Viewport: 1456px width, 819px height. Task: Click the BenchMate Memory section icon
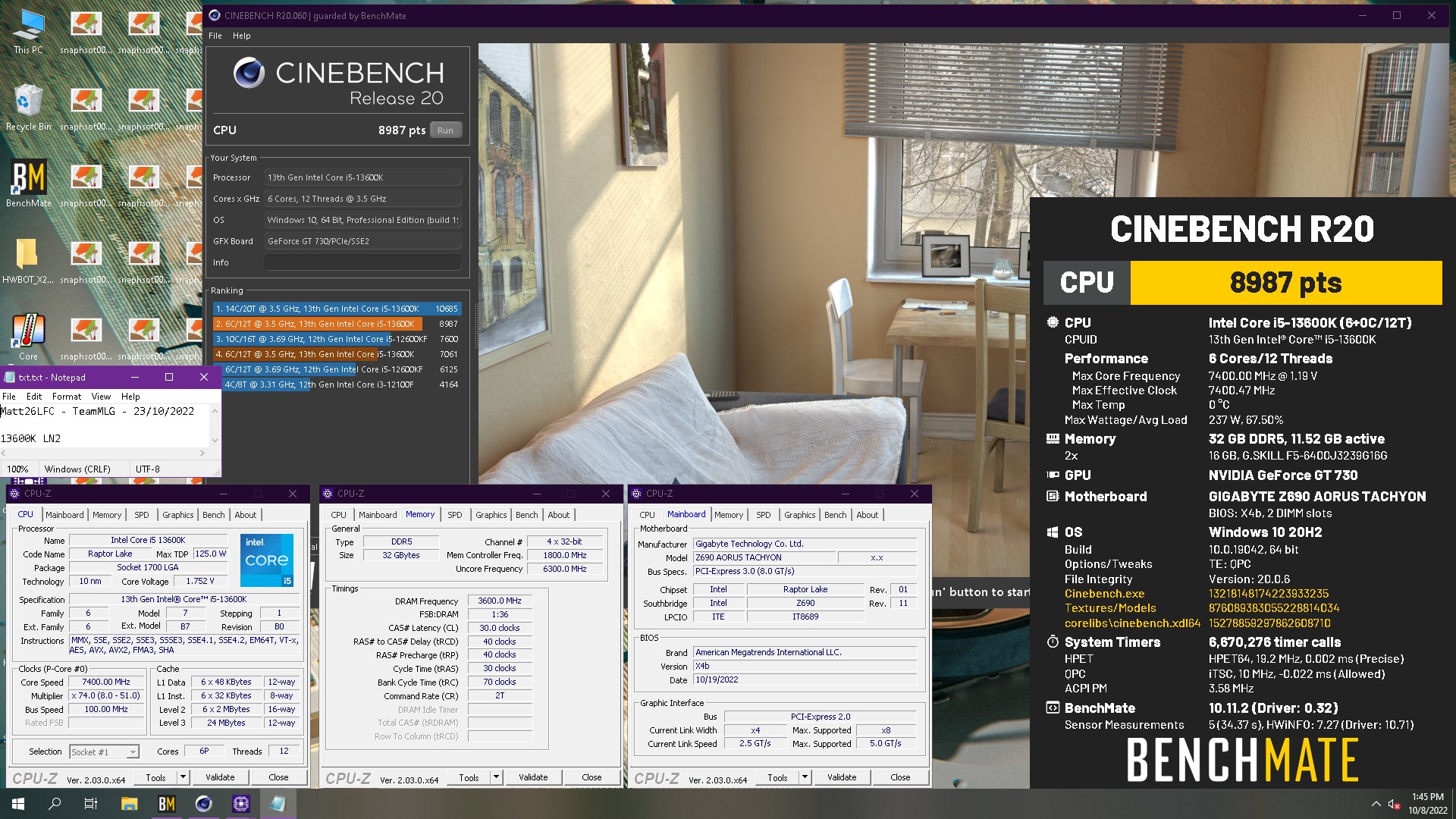coord(1053,438)
